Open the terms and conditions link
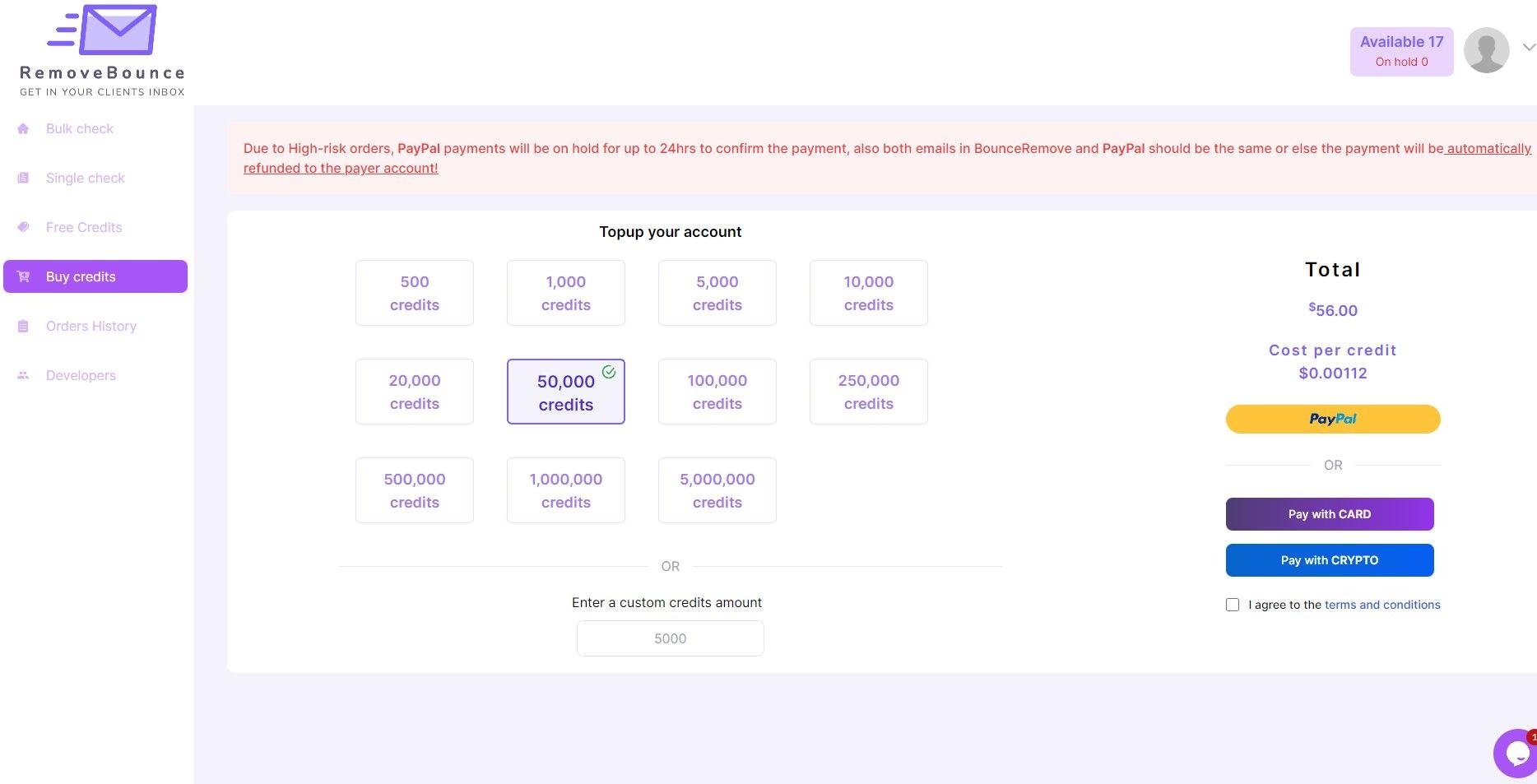Screen dimensions: 1537x784 click(1382, 605)
